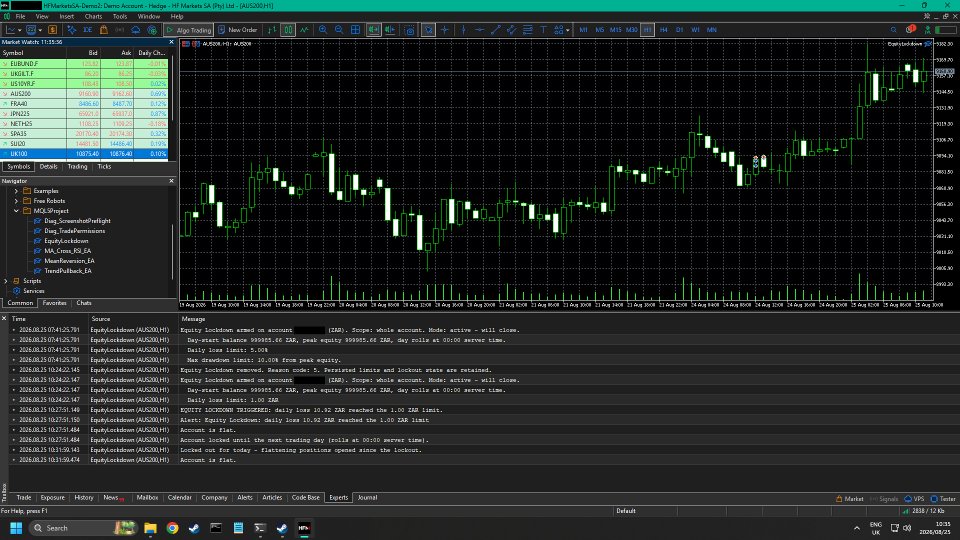Open Windows Start menu
The width and height of the screenshot is (960, 540).
click(x=16, y=528)
